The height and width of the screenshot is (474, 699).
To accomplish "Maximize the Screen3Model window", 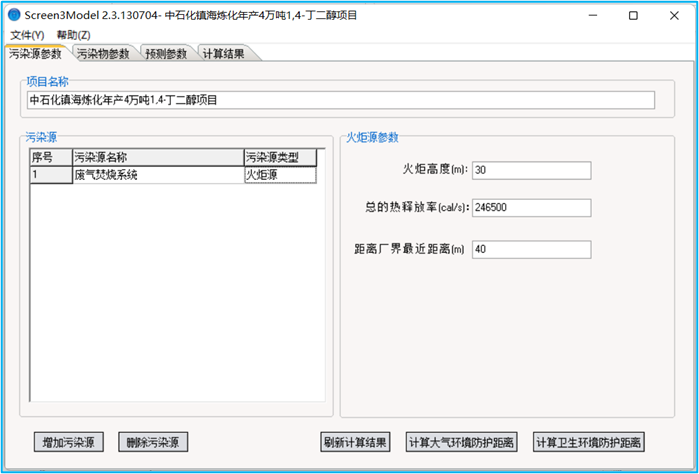I will pos(633,16).
